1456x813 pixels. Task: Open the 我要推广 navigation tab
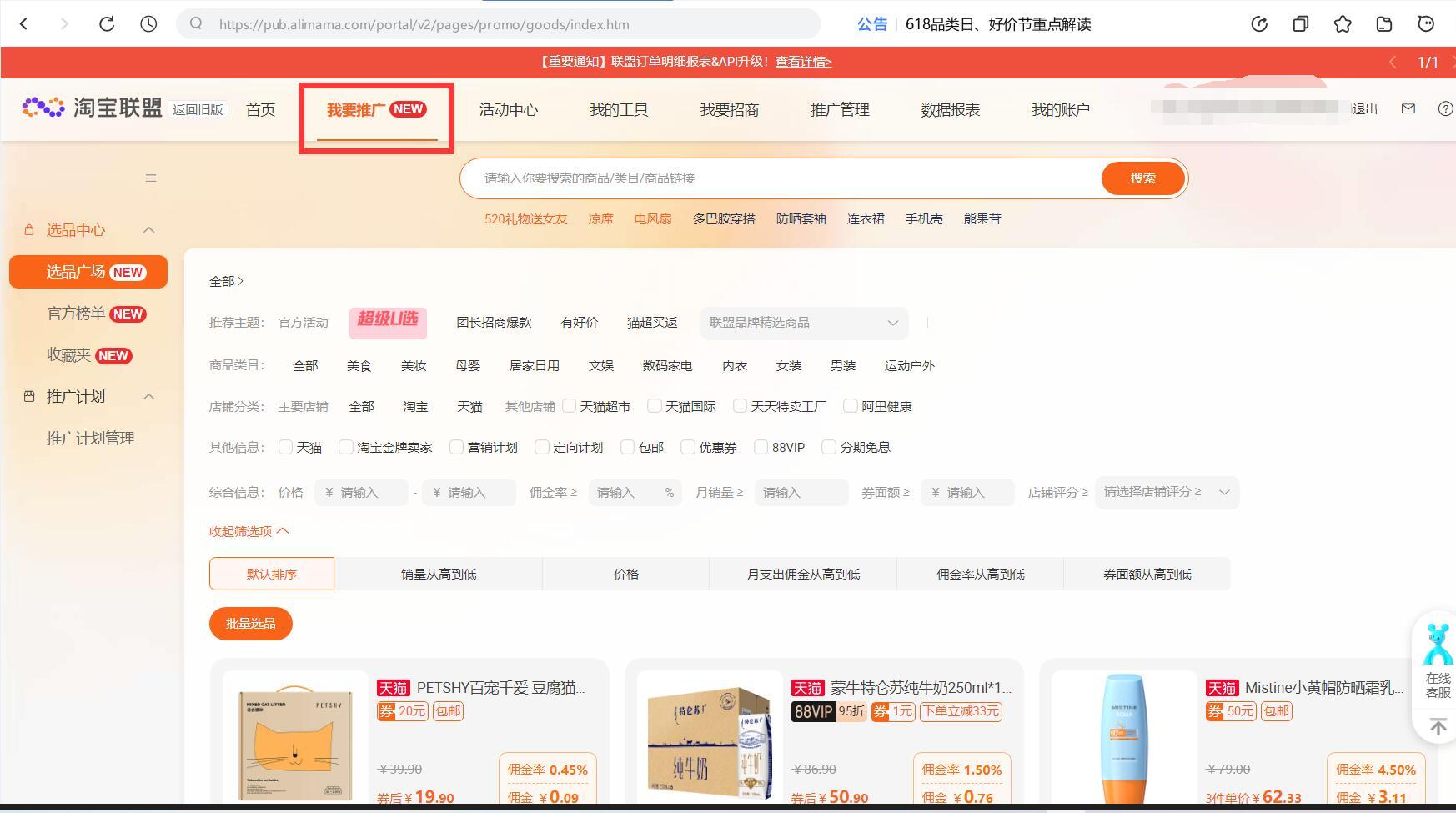[x=376, y=110]
